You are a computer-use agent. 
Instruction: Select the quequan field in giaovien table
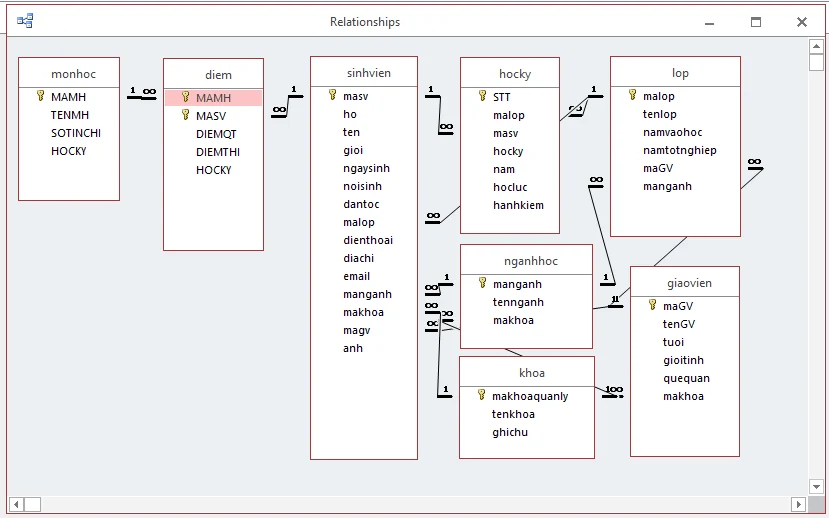tap(686, 378)
